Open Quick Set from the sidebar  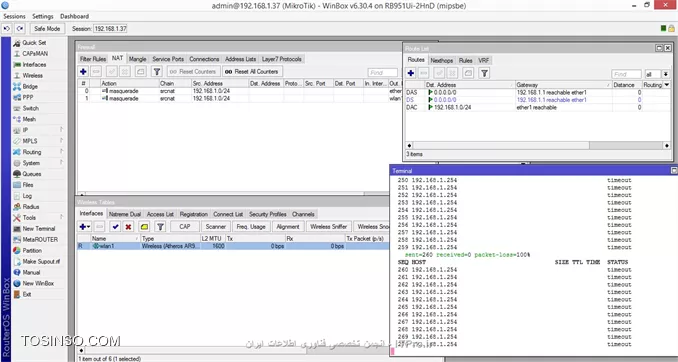click(34, 43)
